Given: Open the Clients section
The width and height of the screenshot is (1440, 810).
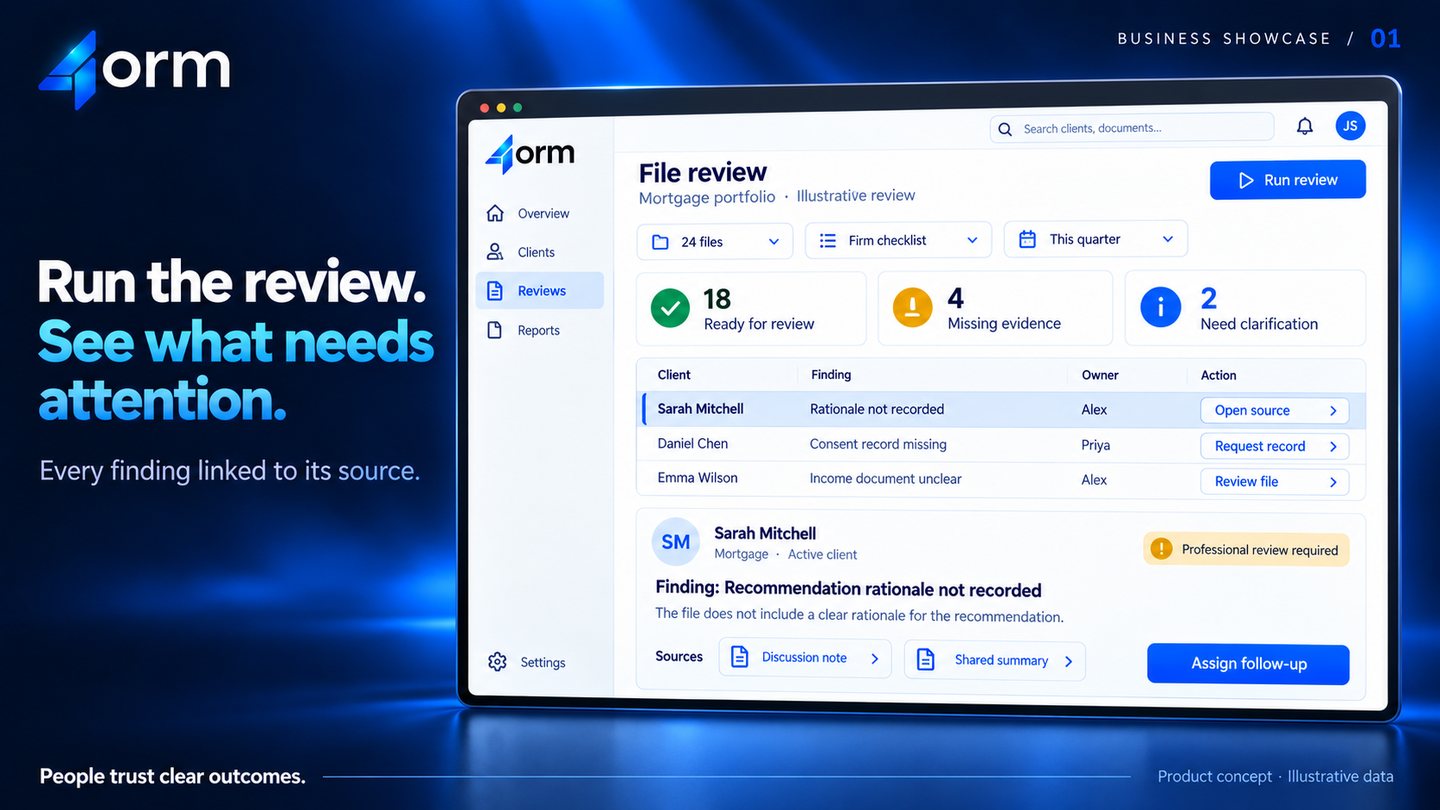Looking at the screenshot, I should (x=540, y=252).
